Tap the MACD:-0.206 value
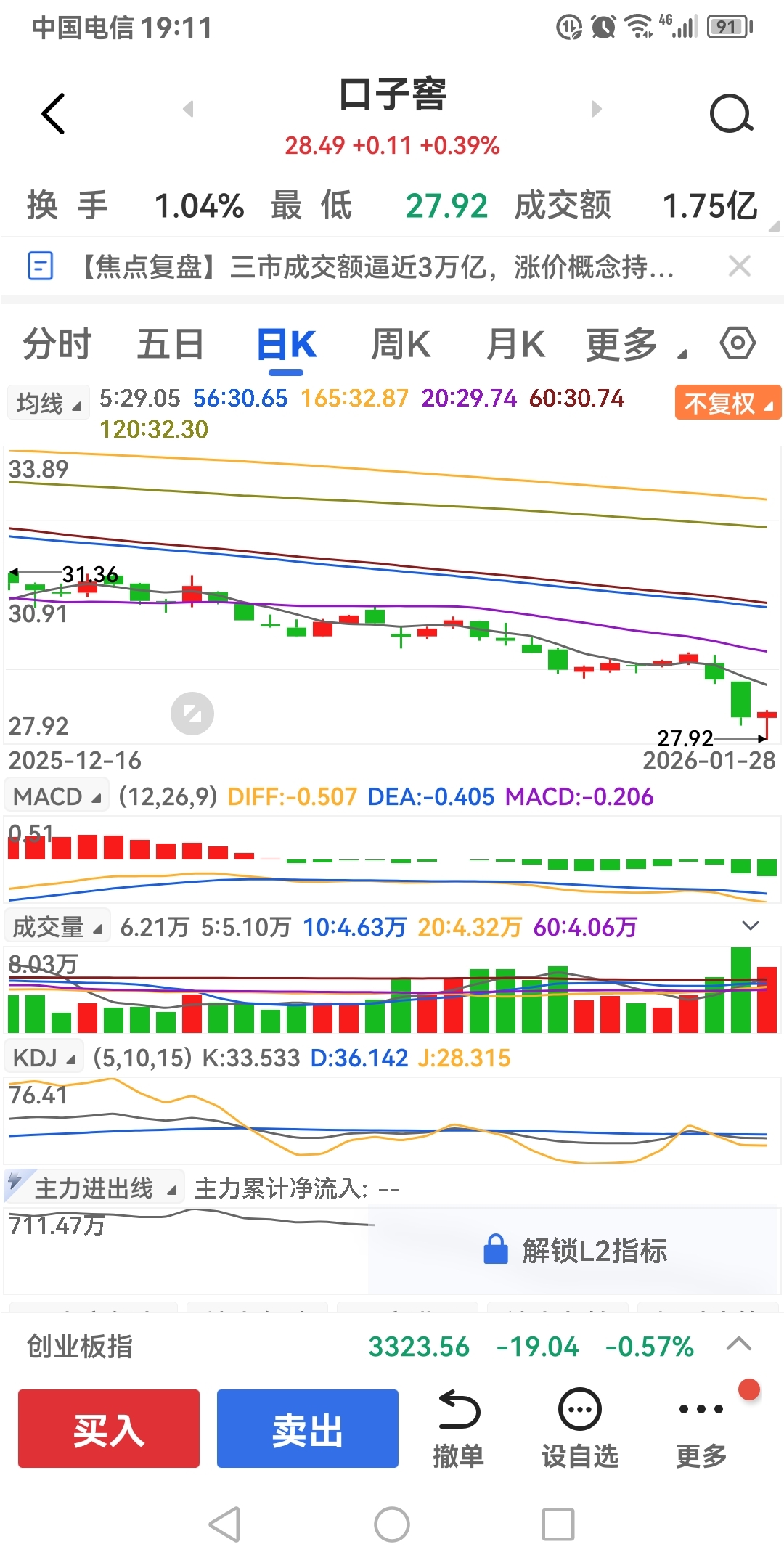This screenshot has height=1568, width=784. pos(579,796)
